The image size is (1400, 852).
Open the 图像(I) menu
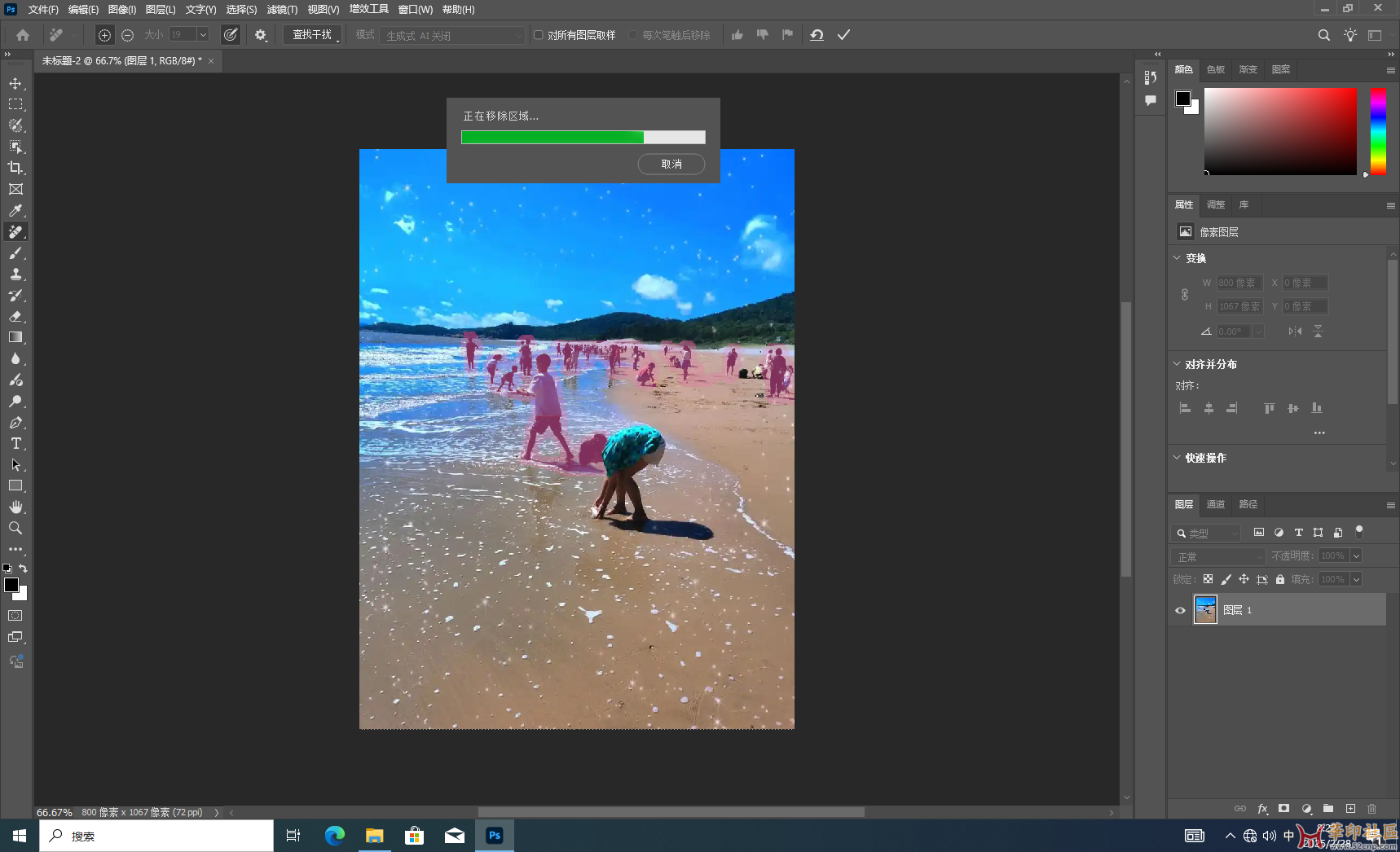[122, 10]
